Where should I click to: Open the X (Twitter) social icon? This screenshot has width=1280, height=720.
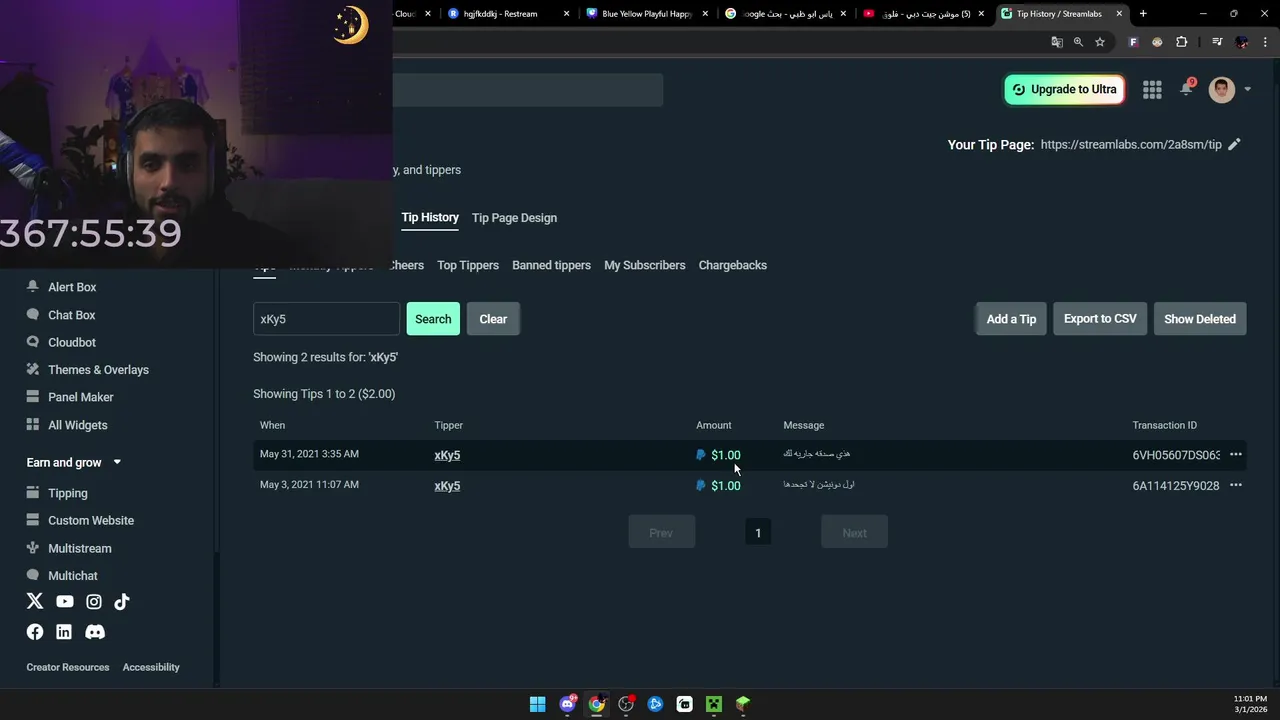[35, 602]
